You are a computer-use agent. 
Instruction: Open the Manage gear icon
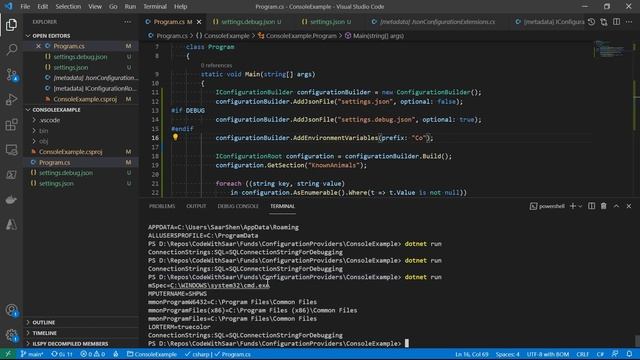[11, 335]
